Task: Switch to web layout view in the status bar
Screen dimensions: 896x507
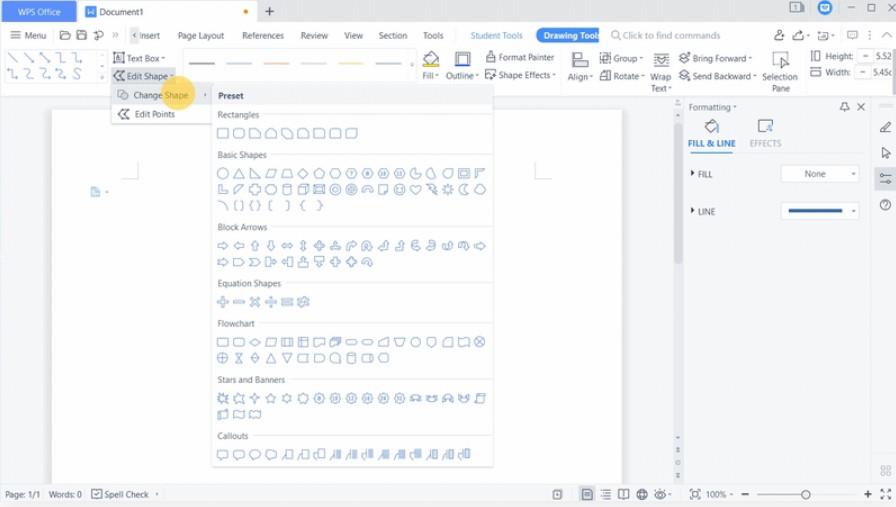Action: pyautogui.click(x=642, y=494)
